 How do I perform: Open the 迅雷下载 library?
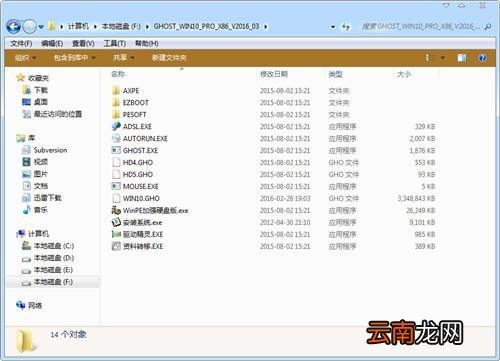coord(42,198)
